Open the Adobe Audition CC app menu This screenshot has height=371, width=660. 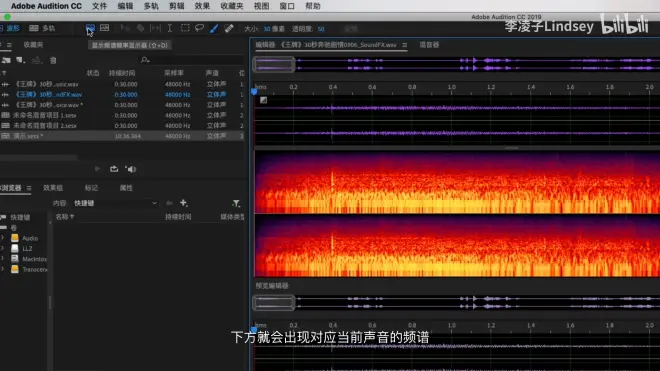click(46, 6)
